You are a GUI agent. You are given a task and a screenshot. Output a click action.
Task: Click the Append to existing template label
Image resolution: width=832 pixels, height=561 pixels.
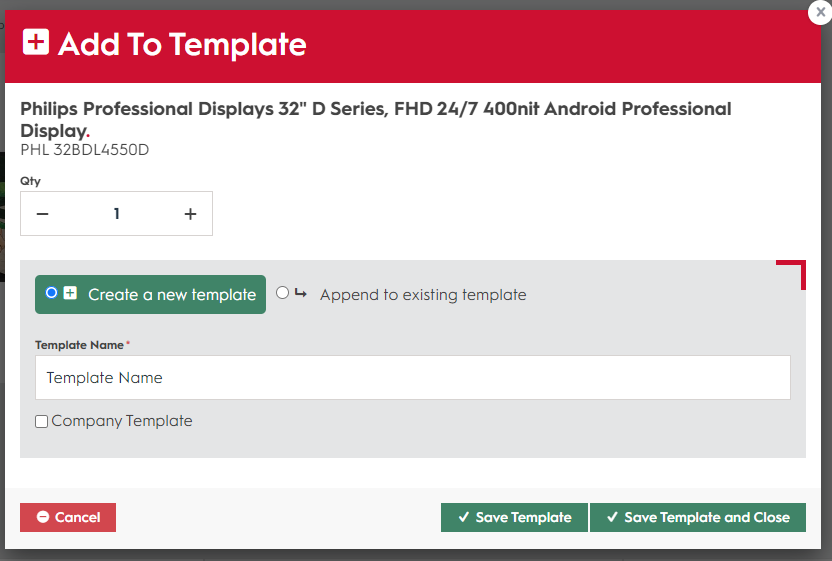coord(423,295)
